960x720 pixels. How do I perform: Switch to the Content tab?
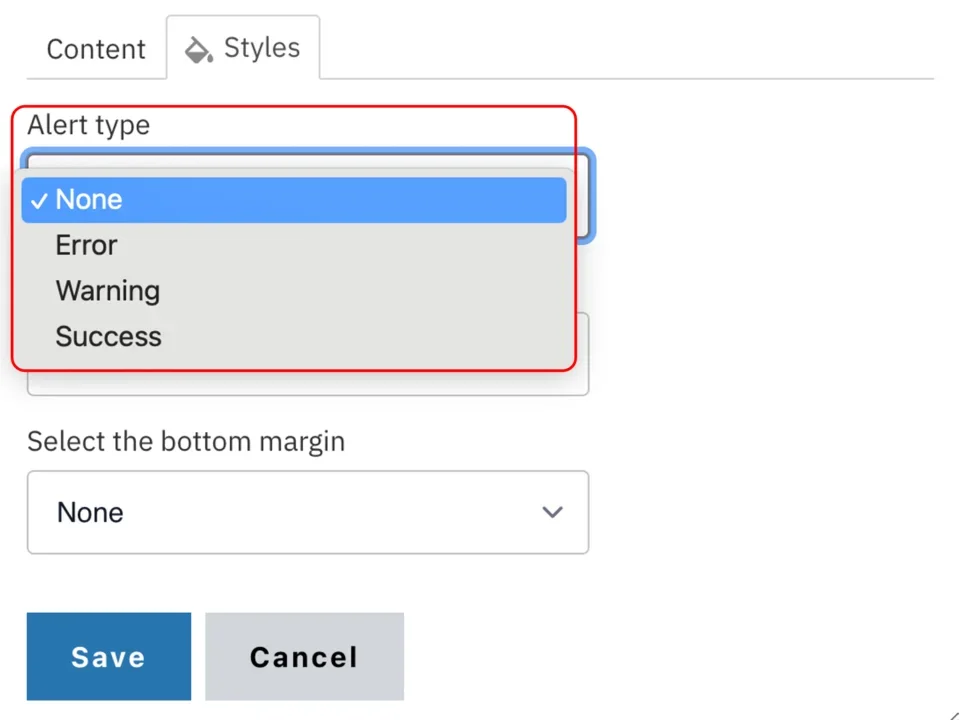coord(95,48)
